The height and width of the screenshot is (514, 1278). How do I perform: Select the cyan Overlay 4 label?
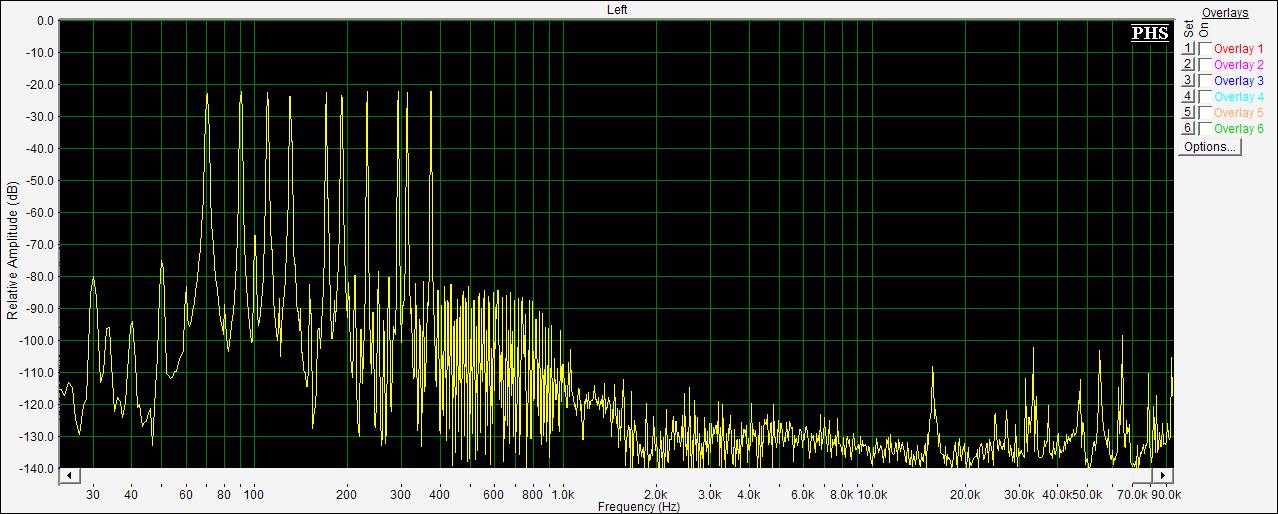pos(1238,97)
